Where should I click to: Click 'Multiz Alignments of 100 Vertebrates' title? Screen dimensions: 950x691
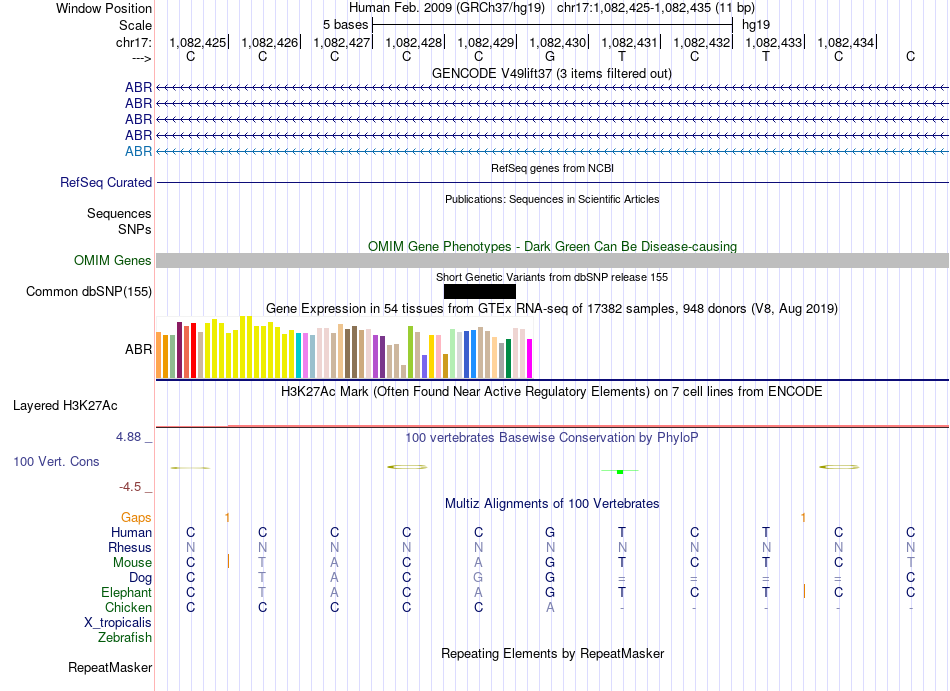[552, 503]
